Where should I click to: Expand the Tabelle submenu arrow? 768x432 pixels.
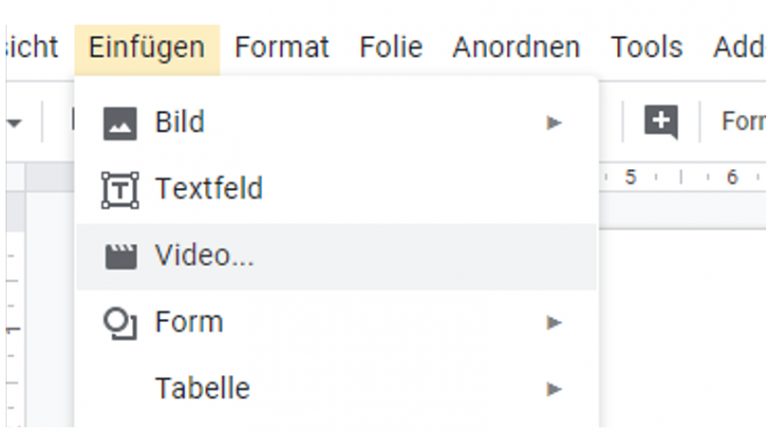[554, 389]
